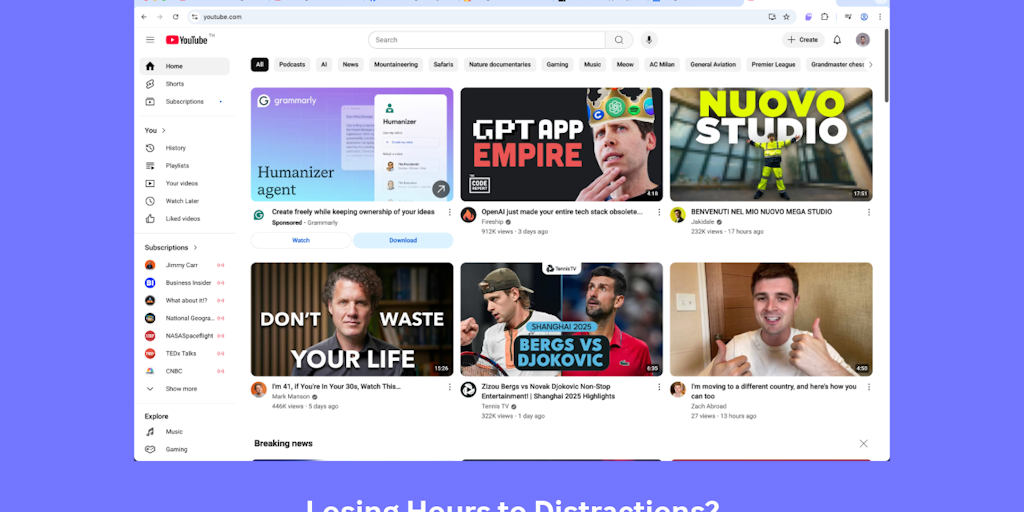1024x512 pixels.
Task: Show more filter chips with right arrow
Action: [x=870, y=65]
